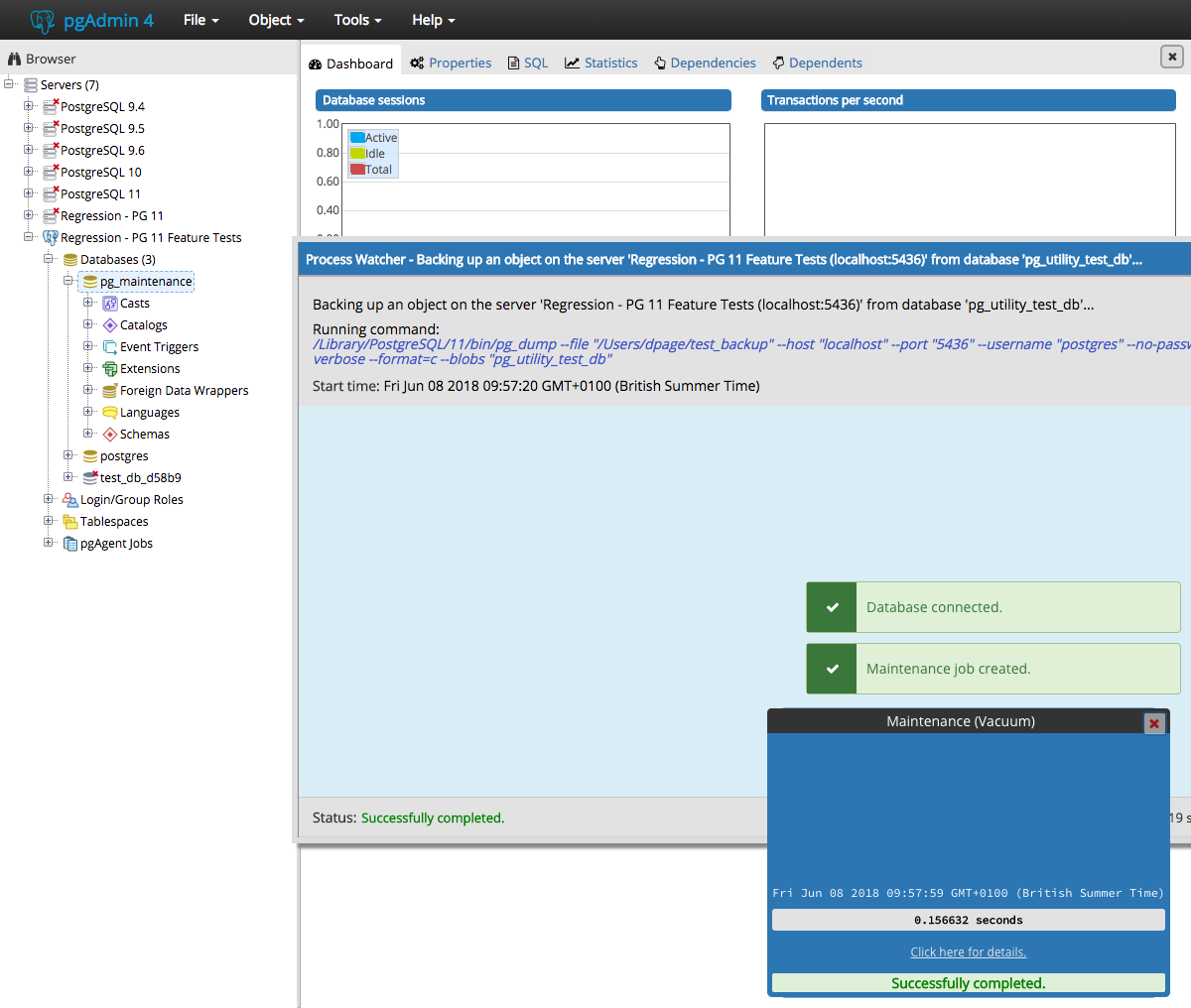Click the Languages speech bubble icon
The height and width of the screenshot is (1008, 1191).
coord(110,413)
